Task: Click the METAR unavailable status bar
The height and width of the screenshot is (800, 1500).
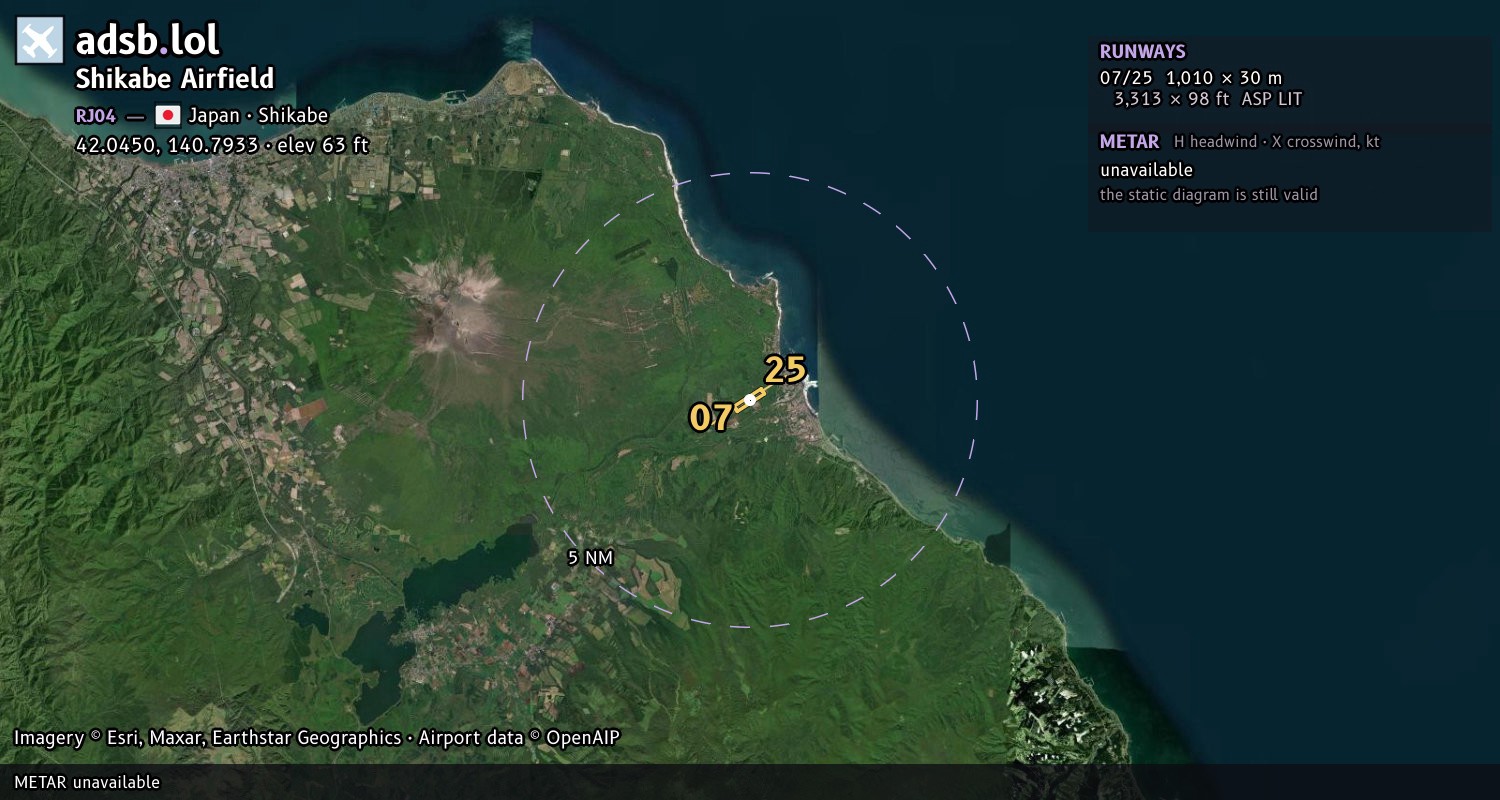Action: (x=750, y=782)
